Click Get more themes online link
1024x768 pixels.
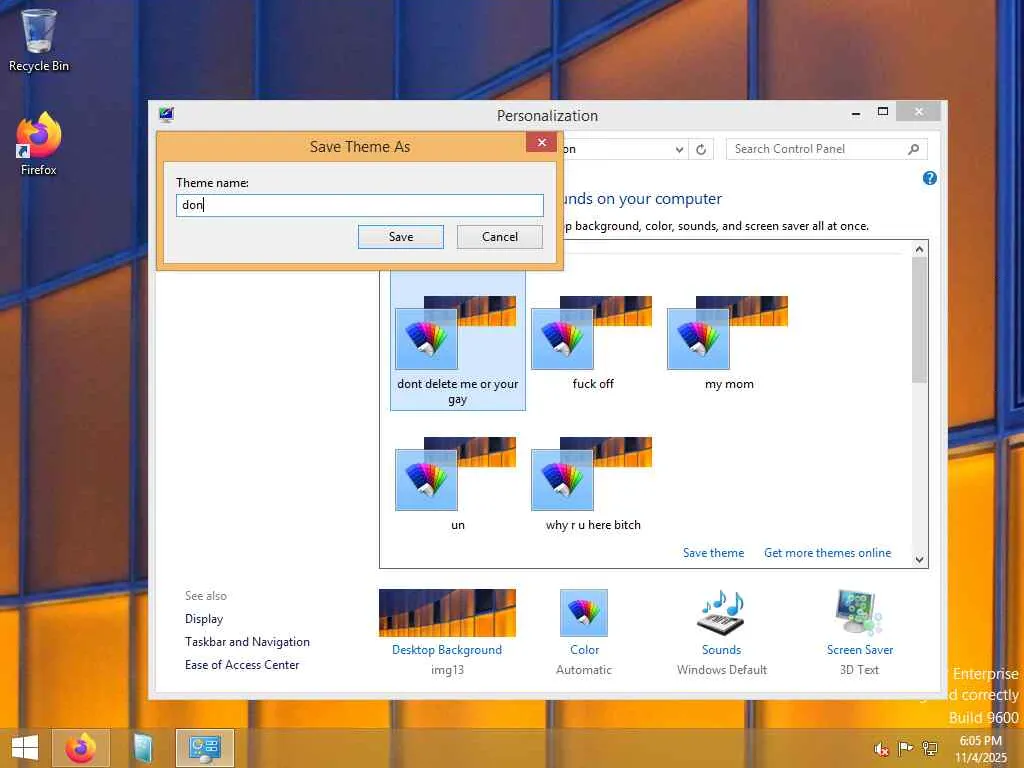point(827,553)
